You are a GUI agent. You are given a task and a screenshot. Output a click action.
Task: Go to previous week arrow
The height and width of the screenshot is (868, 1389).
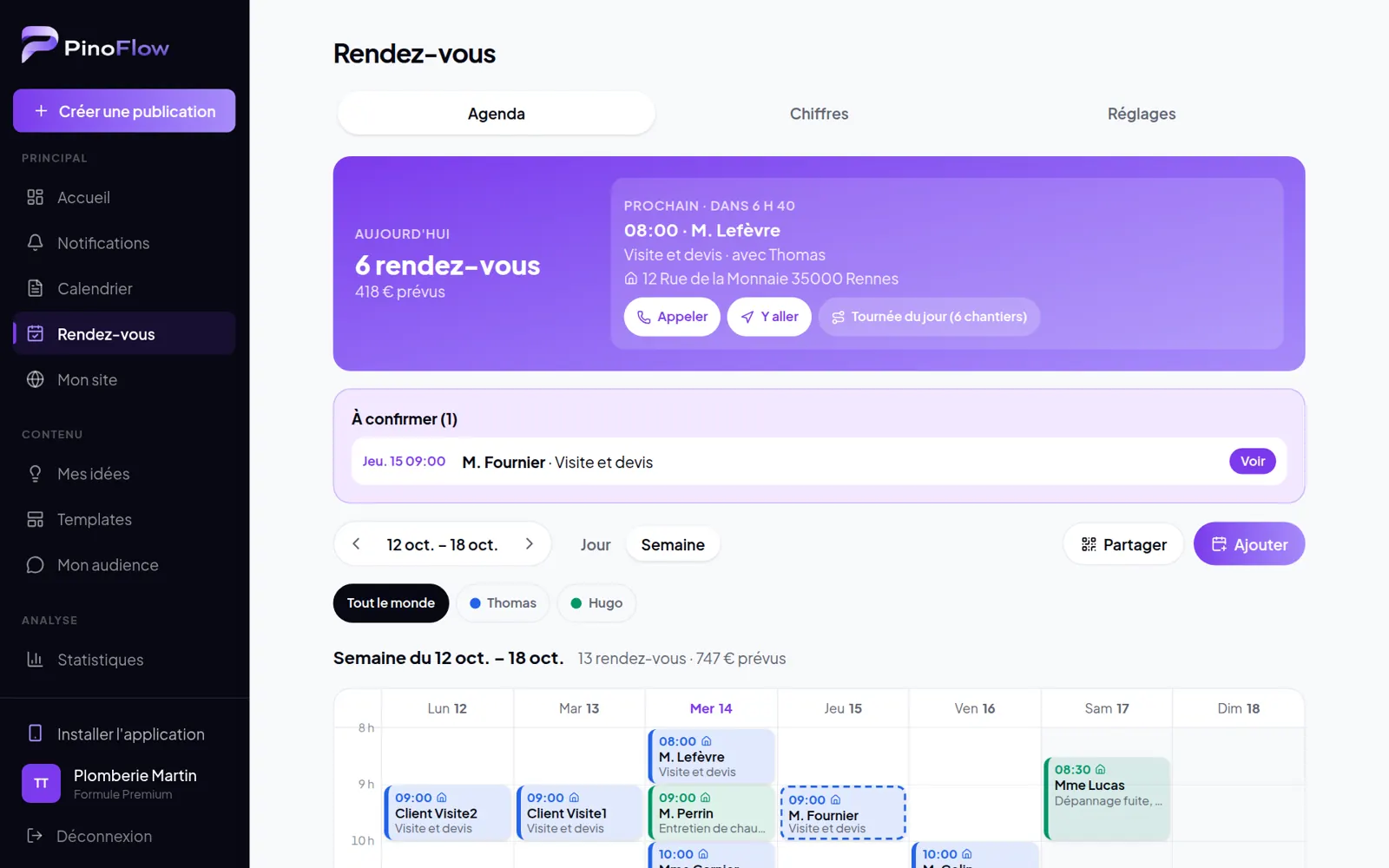356,544
